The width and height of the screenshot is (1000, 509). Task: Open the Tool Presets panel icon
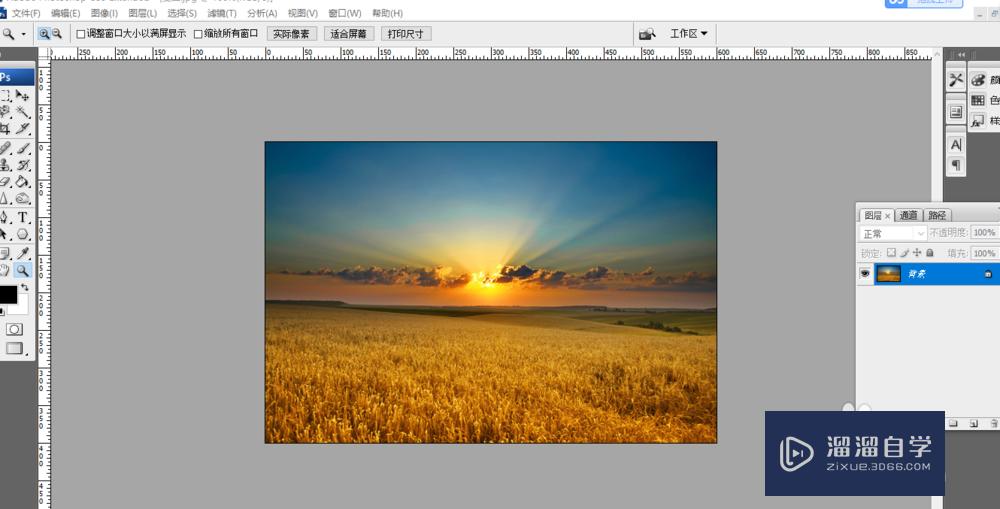(x=955, y=80)
